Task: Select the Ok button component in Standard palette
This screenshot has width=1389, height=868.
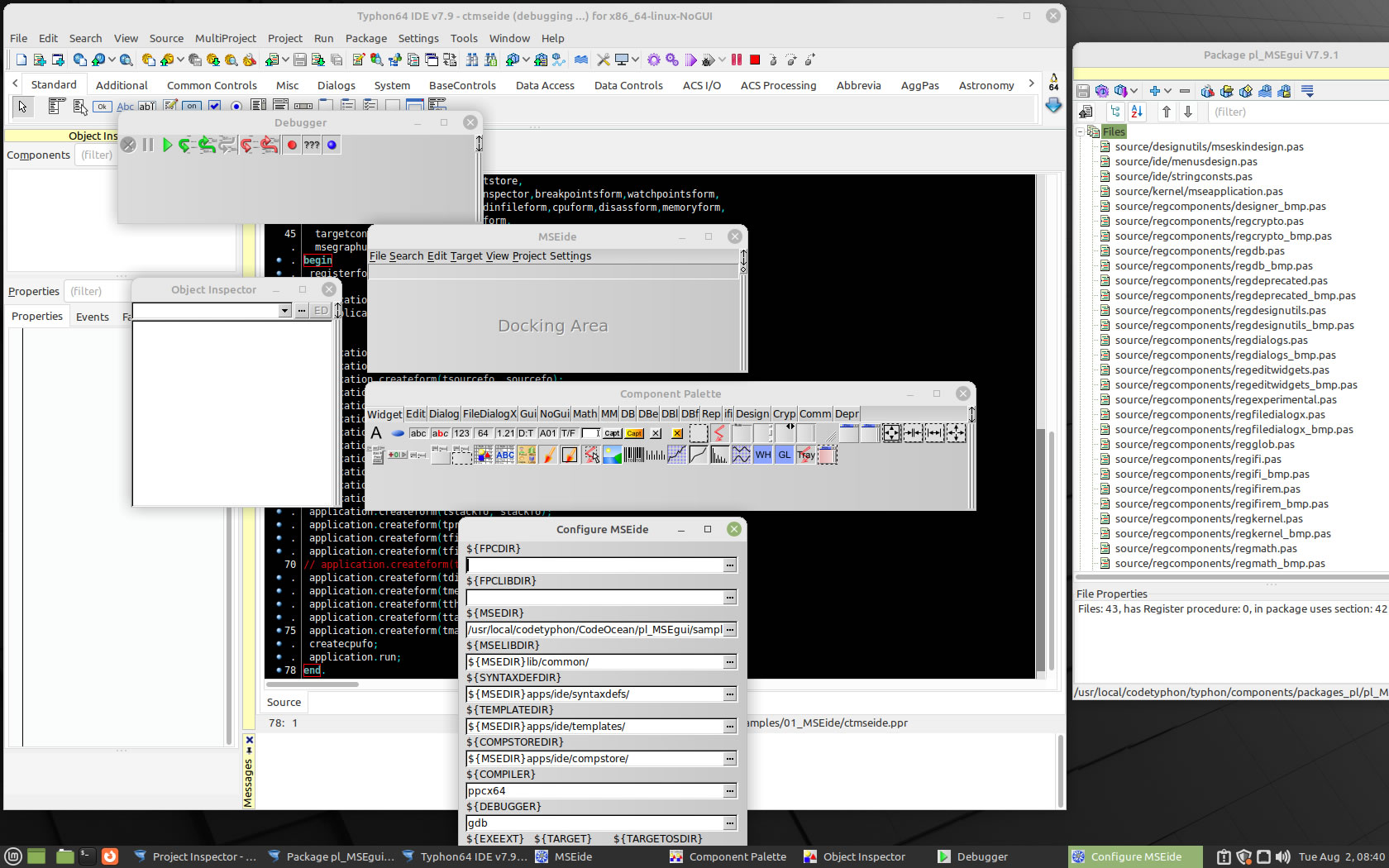Action: pos(102,106)
